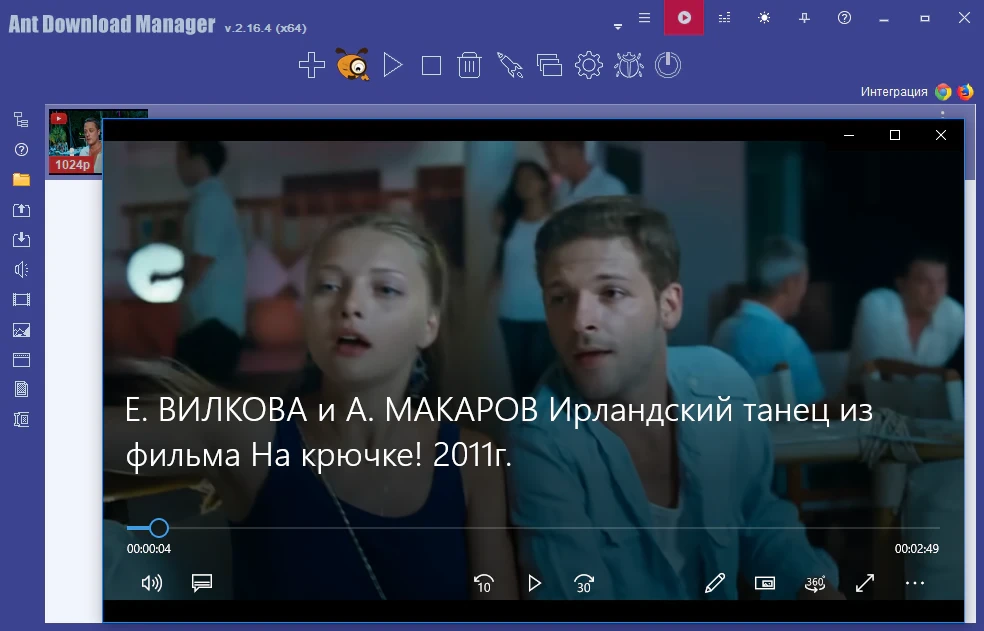Screen dimensions: 984x631
Task: Expand the small dropdown arrow in the title bar
Action: coord(618,26)
